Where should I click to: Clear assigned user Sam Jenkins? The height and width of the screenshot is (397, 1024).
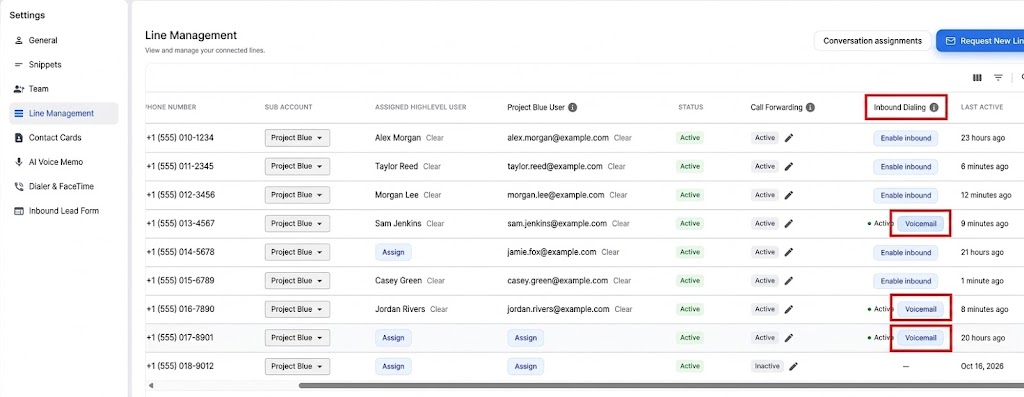[x=436, y=223]
